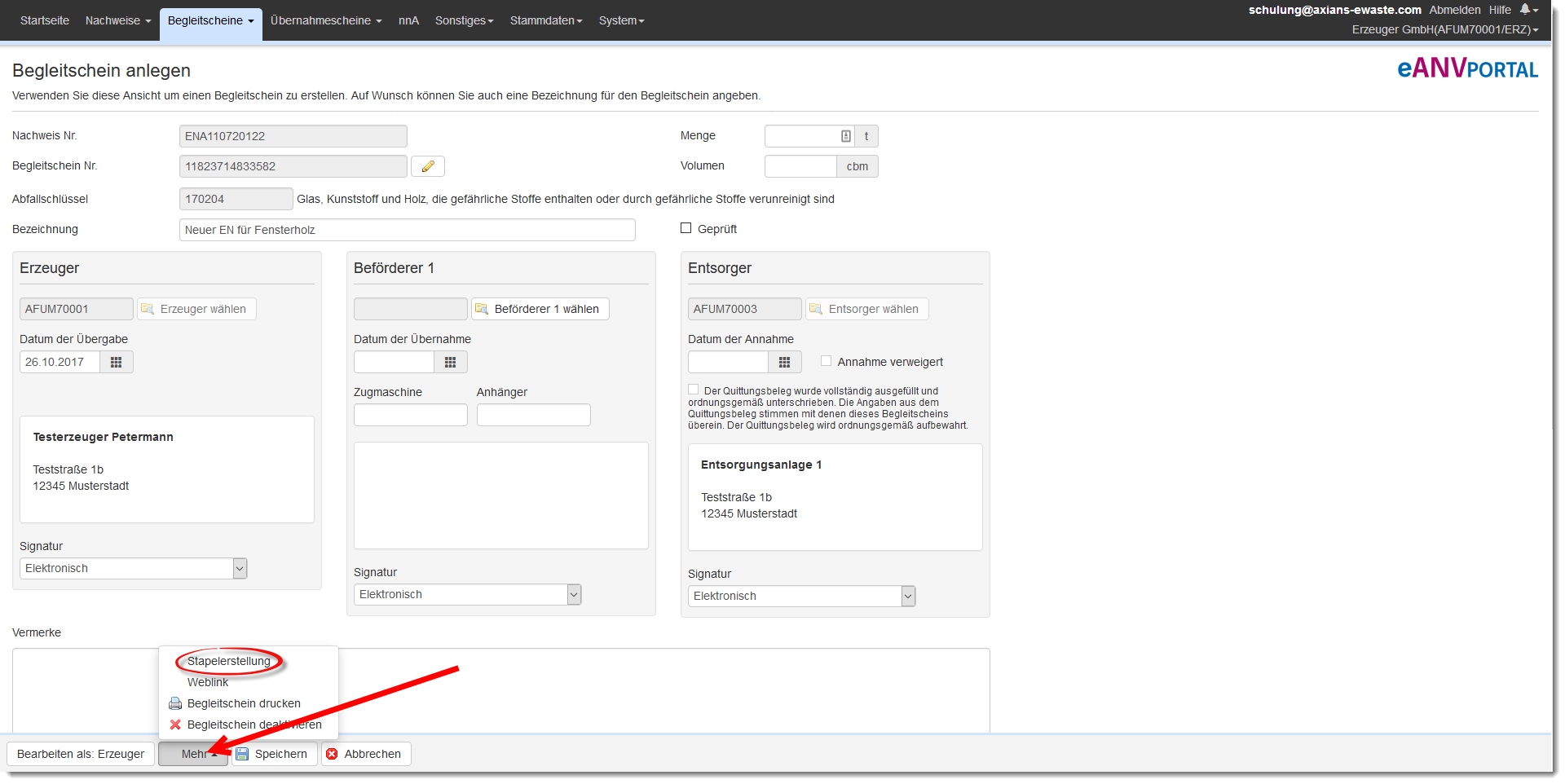Expand the System menu
The width and height of the screenshot is (1565, 784).
coord(621,20)
